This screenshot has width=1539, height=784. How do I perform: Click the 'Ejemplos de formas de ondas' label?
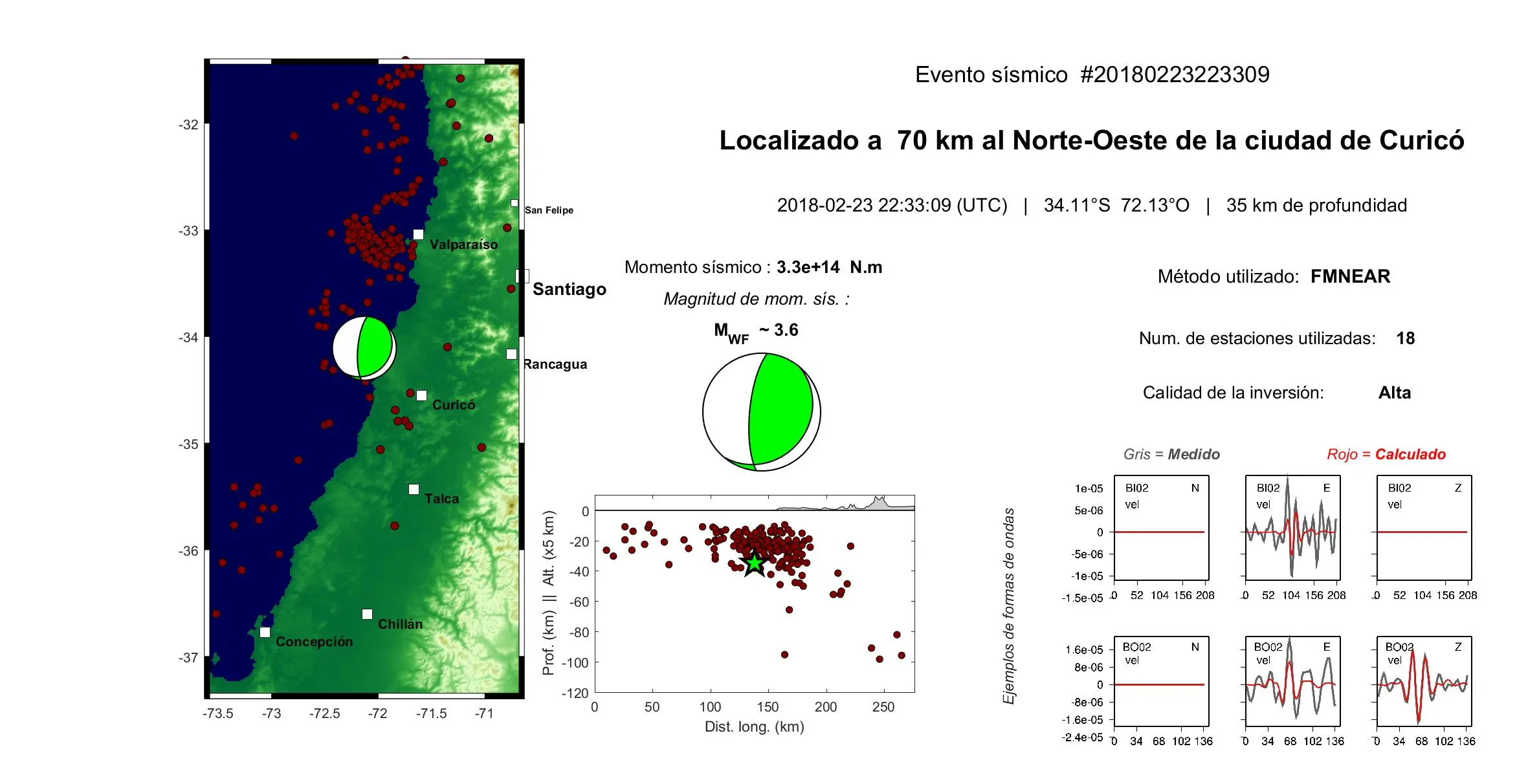(x=1008, y=606)
